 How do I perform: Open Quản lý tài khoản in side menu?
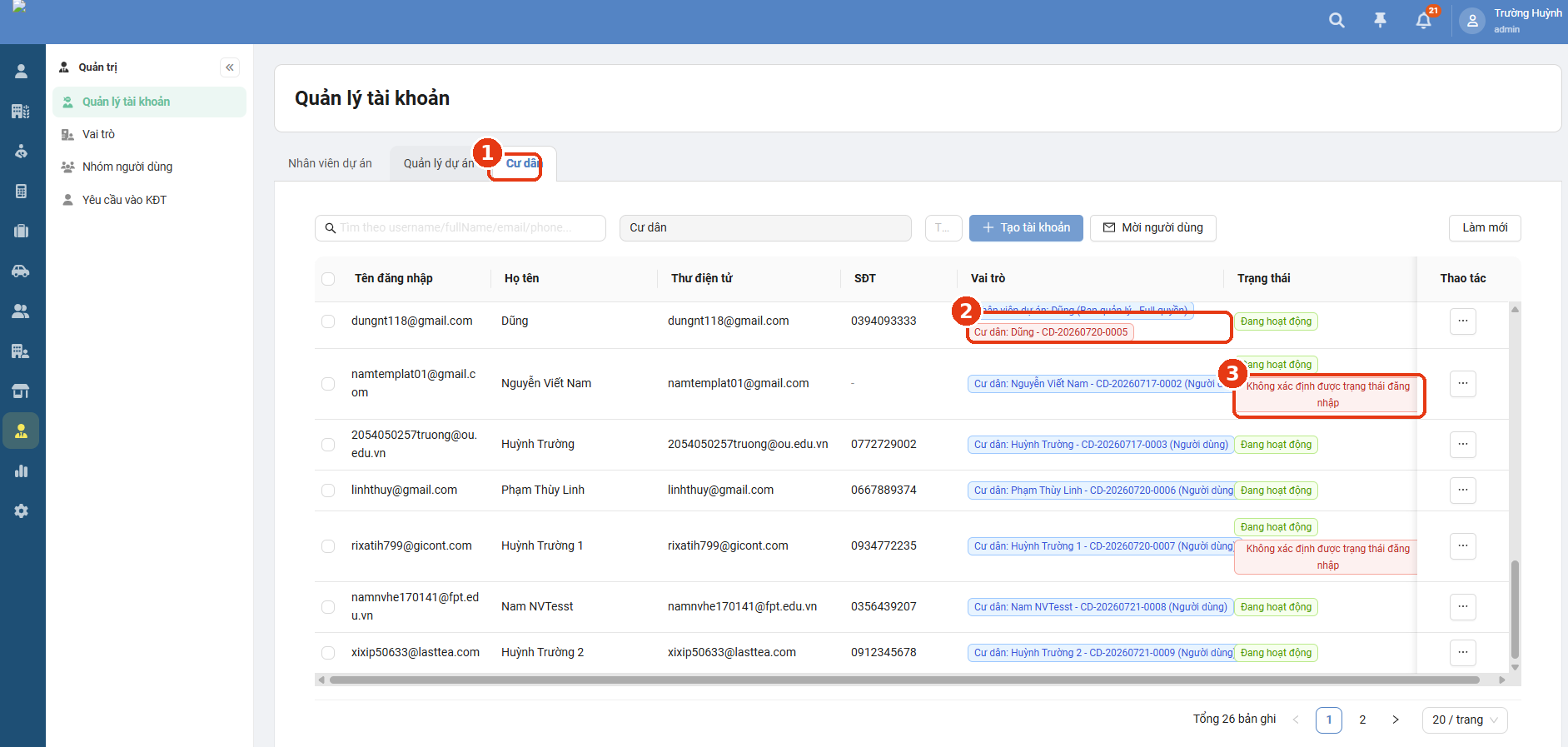tap(149, 102)
